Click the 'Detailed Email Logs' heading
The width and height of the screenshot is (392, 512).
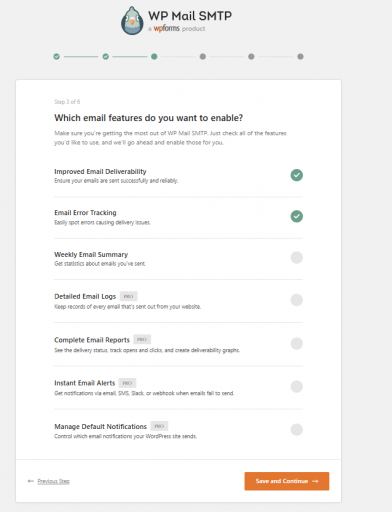tap(85, 296)
